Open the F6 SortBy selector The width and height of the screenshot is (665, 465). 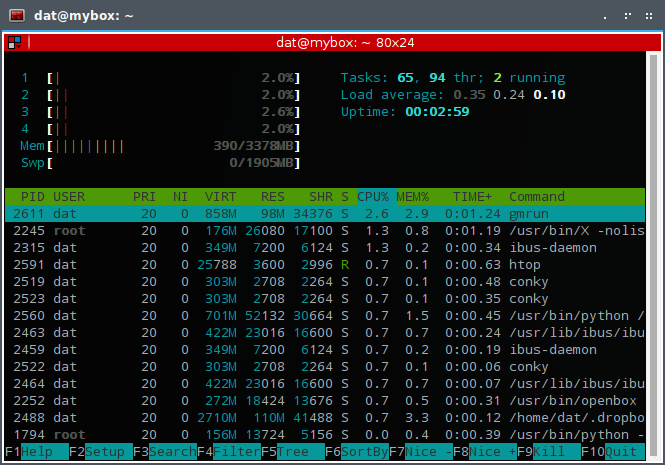click(x=357, y=452)
